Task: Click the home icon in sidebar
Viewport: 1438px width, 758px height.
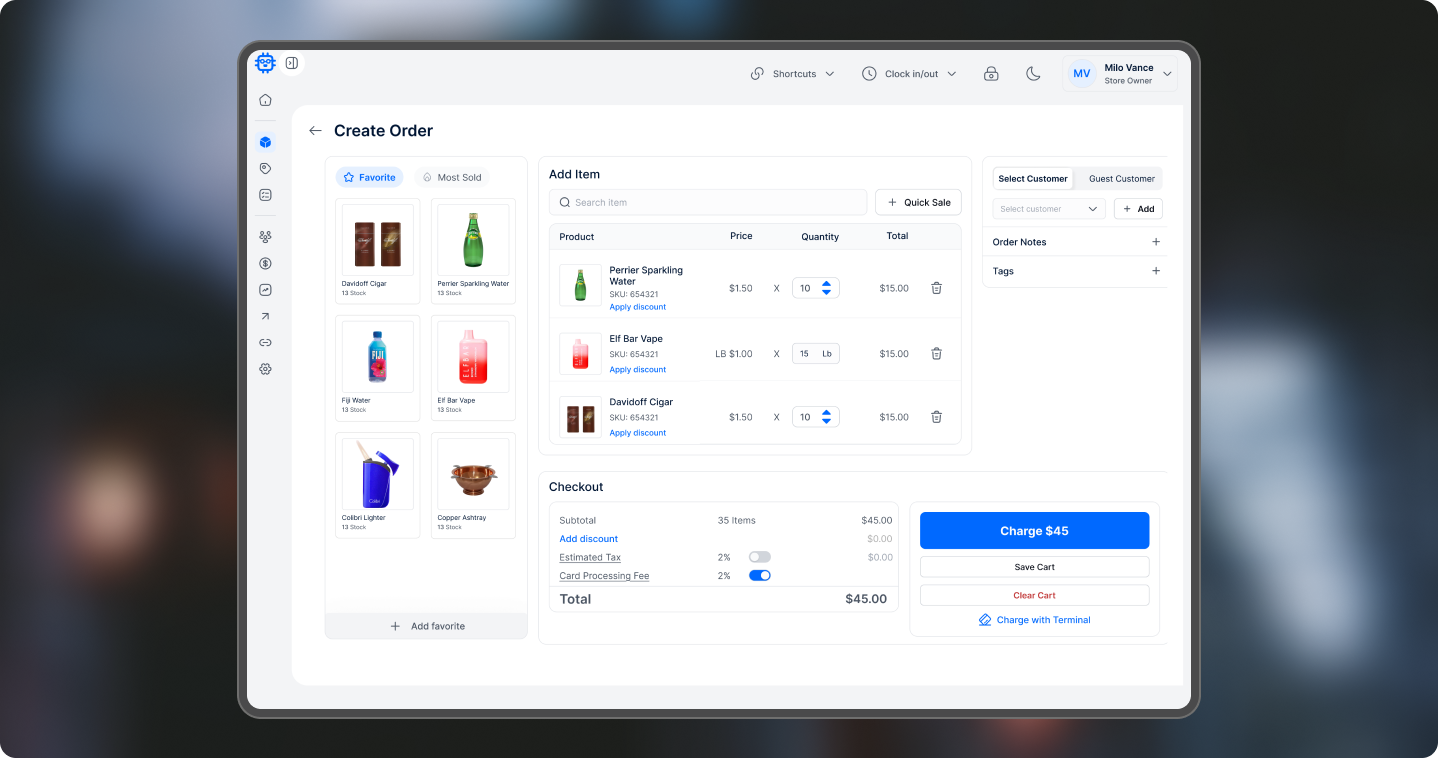Action: click(265, 100)
